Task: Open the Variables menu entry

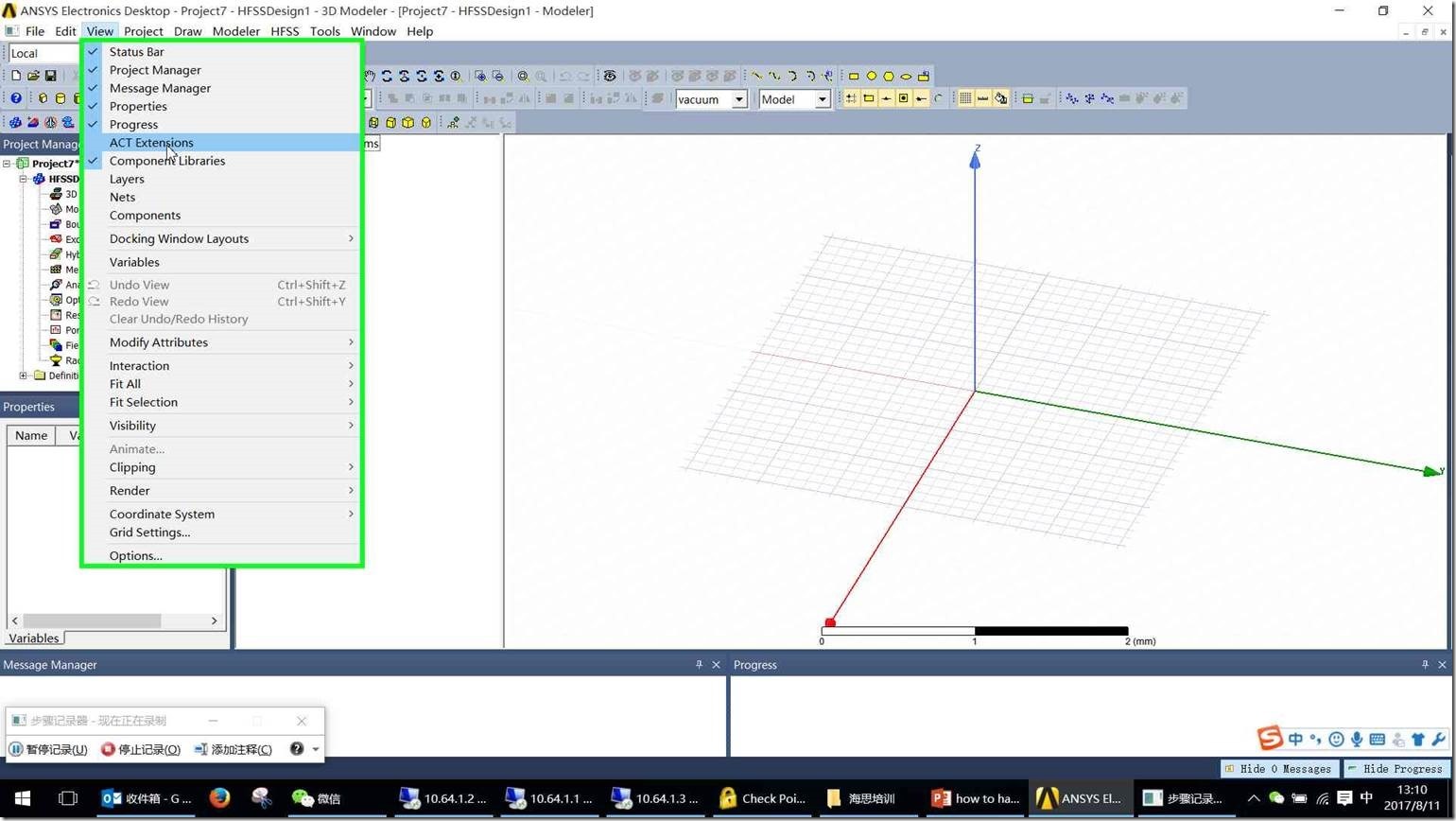Action: coord(222,262)
